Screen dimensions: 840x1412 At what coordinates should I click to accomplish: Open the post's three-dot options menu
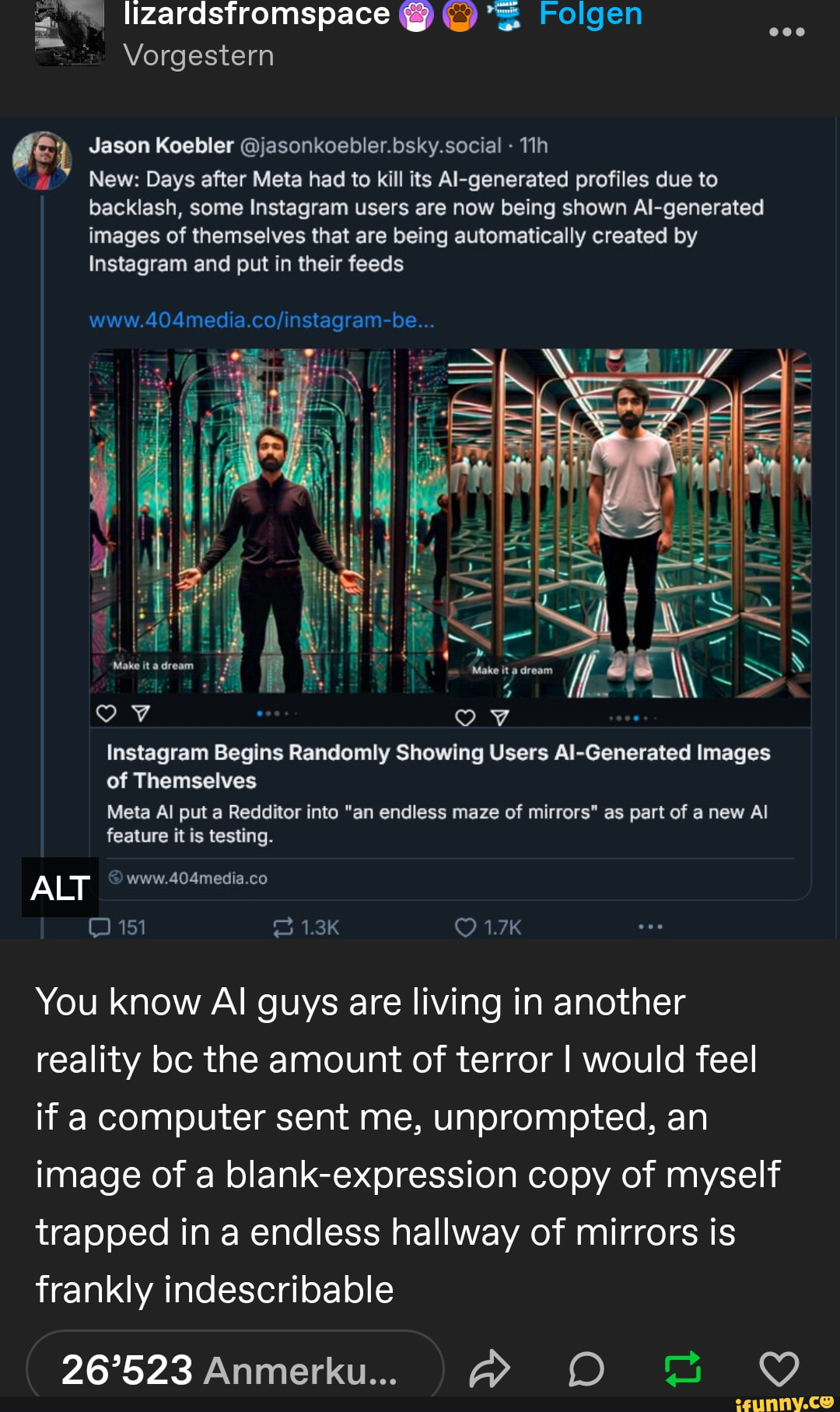point(786,32)
